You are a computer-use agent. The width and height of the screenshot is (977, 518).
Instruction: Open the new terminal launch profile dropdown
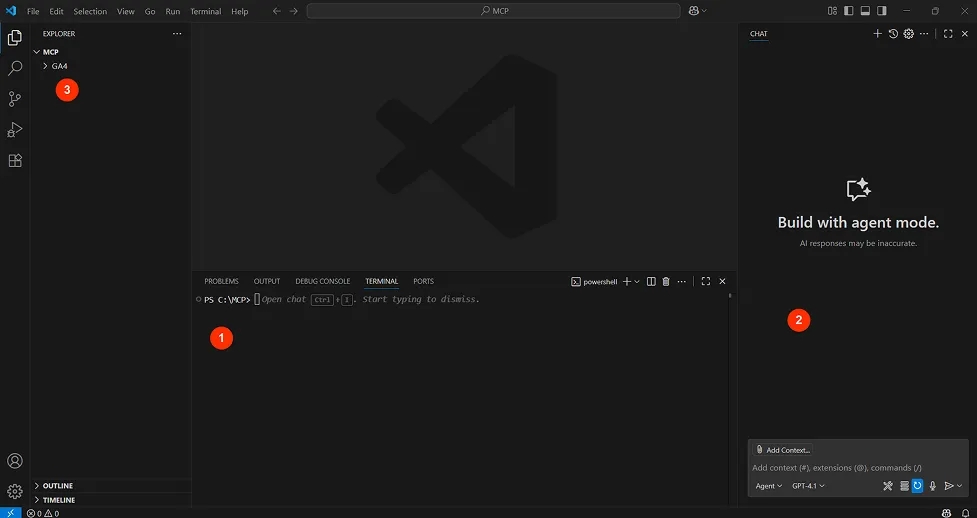click(637, 282)
